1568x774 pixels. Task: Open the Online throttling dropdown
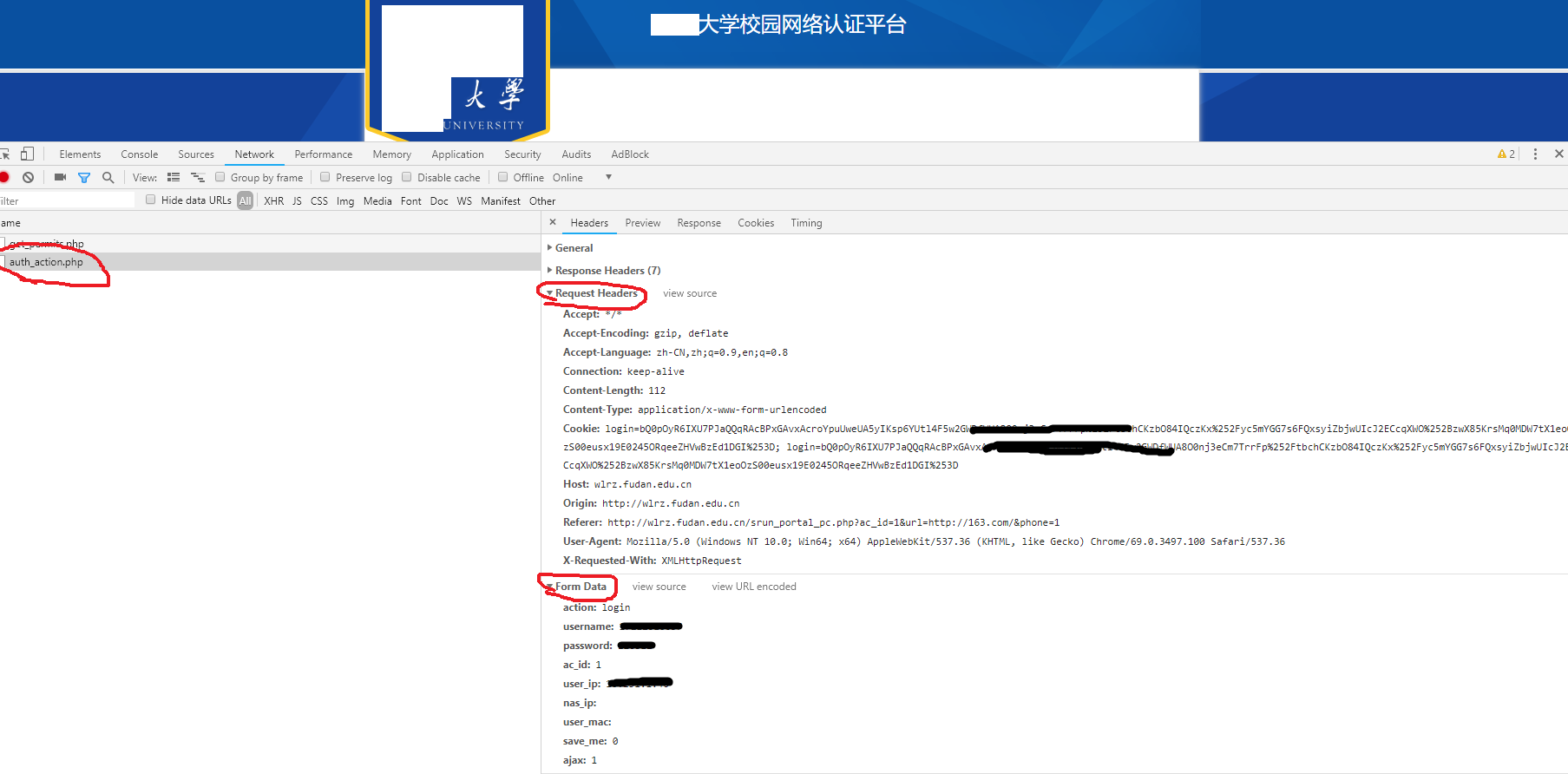point(582,177)
